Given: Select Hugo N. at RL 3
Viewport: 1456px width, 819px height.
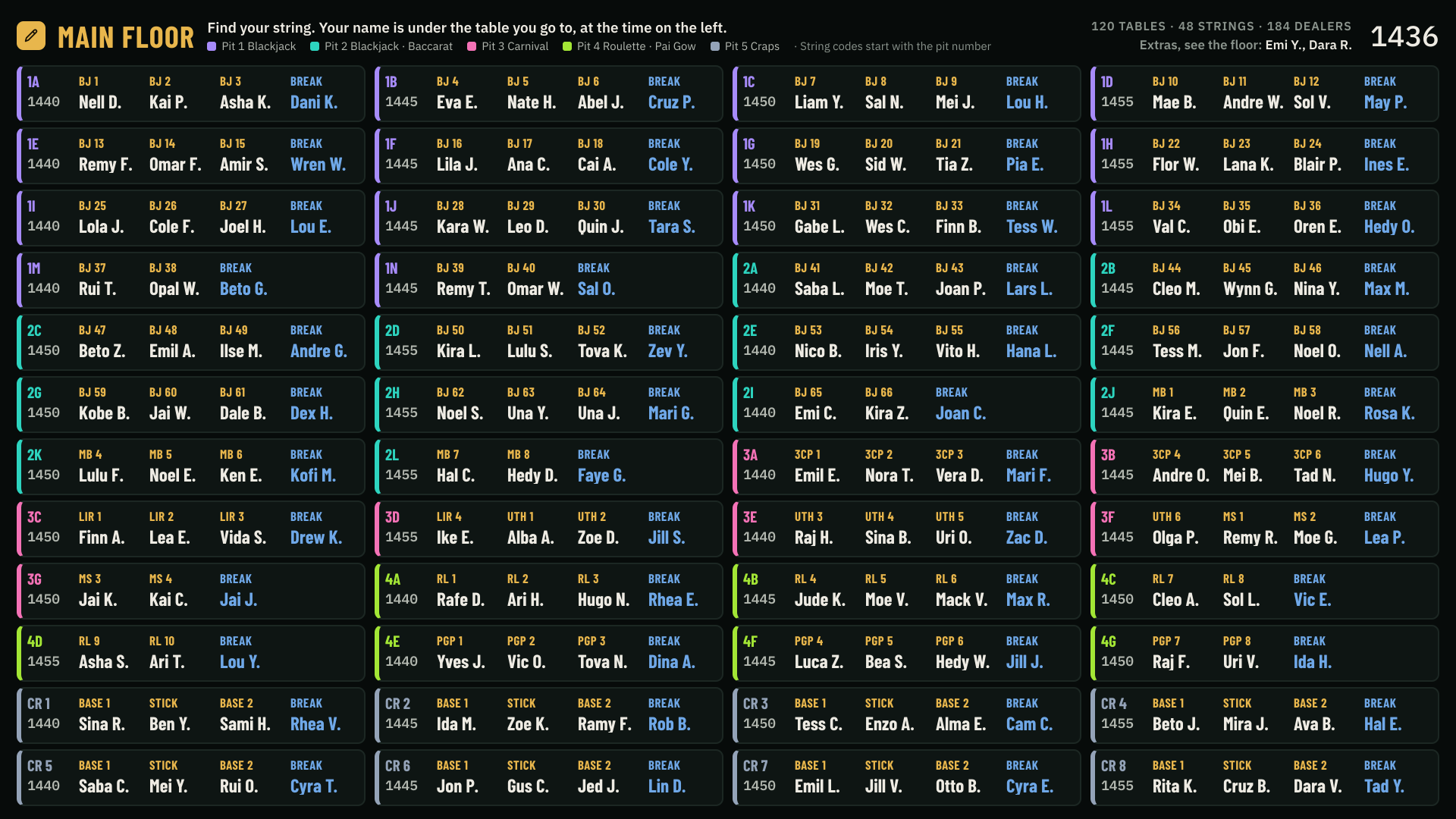Looking at the screenshot, I should (x=604, y=600).
